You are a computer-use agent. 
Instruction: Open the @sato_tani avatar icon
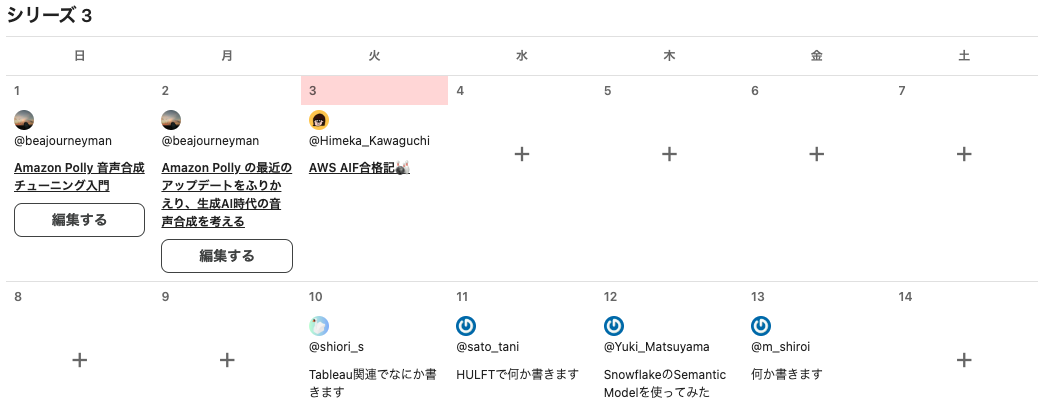pos(466,326)
